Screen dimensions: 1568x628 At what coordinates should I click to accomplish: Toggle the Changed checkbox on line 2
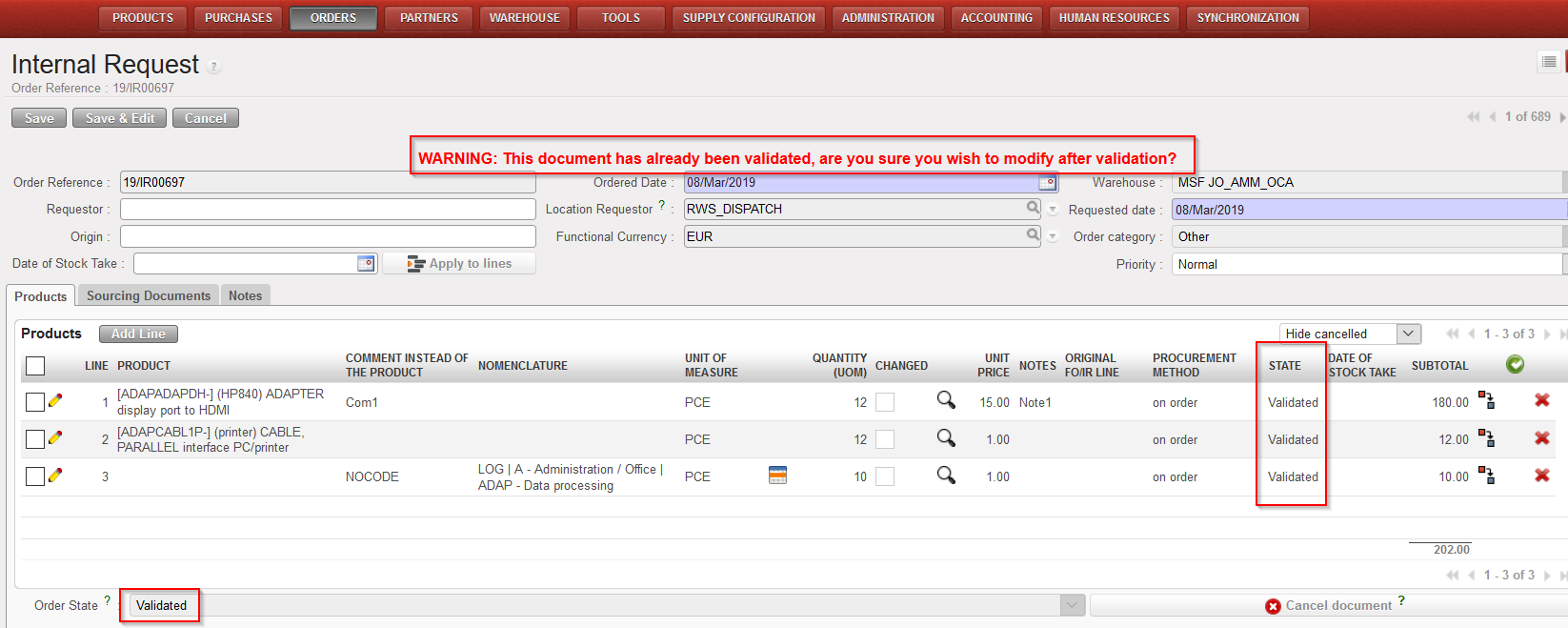pyautogui.click(x=885, y=438)
